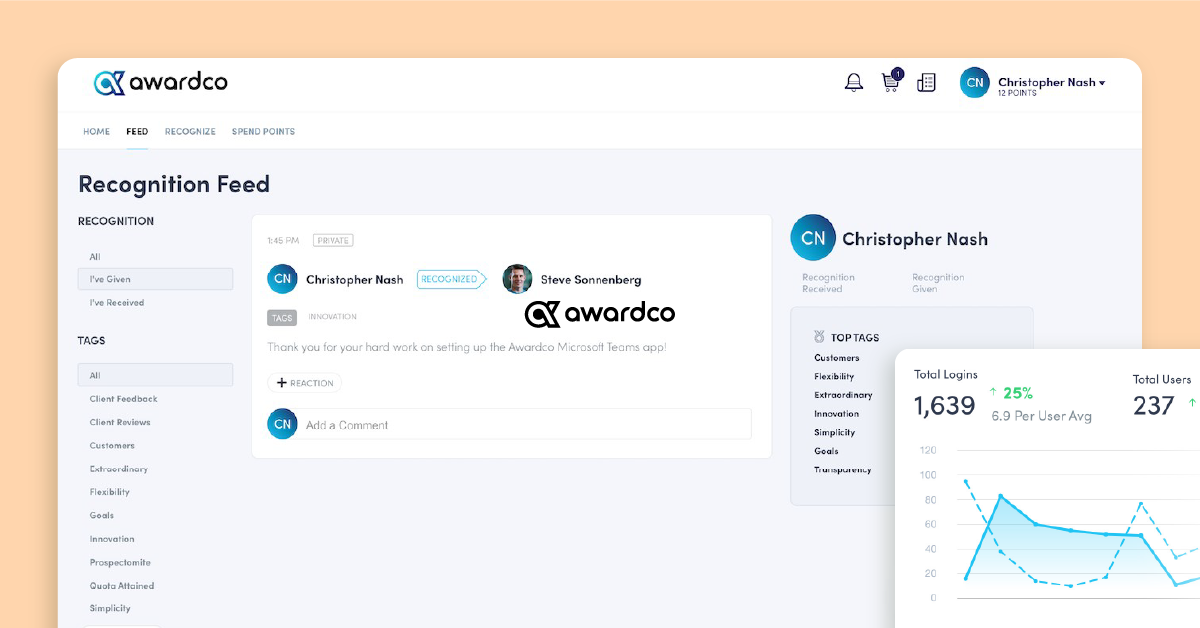Switch to SPEND POINTS tab
This screenshot has height=628, width=1200.
(263, 132)
